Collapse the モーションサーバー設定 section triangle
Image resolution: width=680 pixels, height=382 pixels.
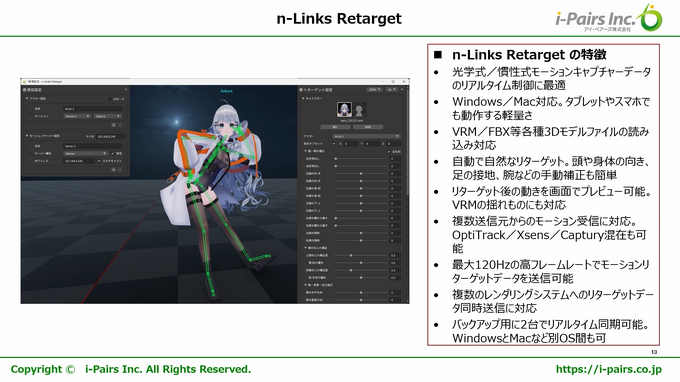pyautogui.click(x=27, y=136)
